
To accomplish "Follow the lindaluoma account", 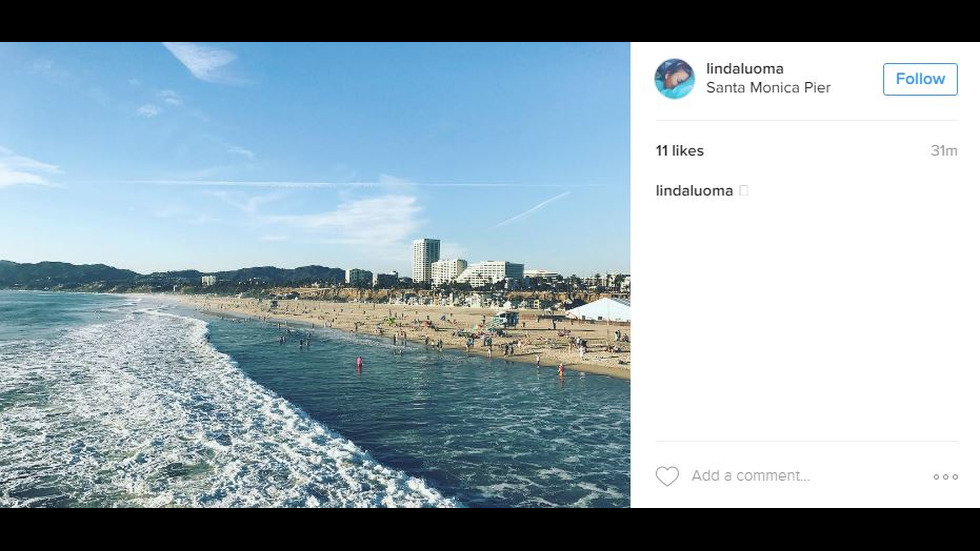I will click(920, 79).
